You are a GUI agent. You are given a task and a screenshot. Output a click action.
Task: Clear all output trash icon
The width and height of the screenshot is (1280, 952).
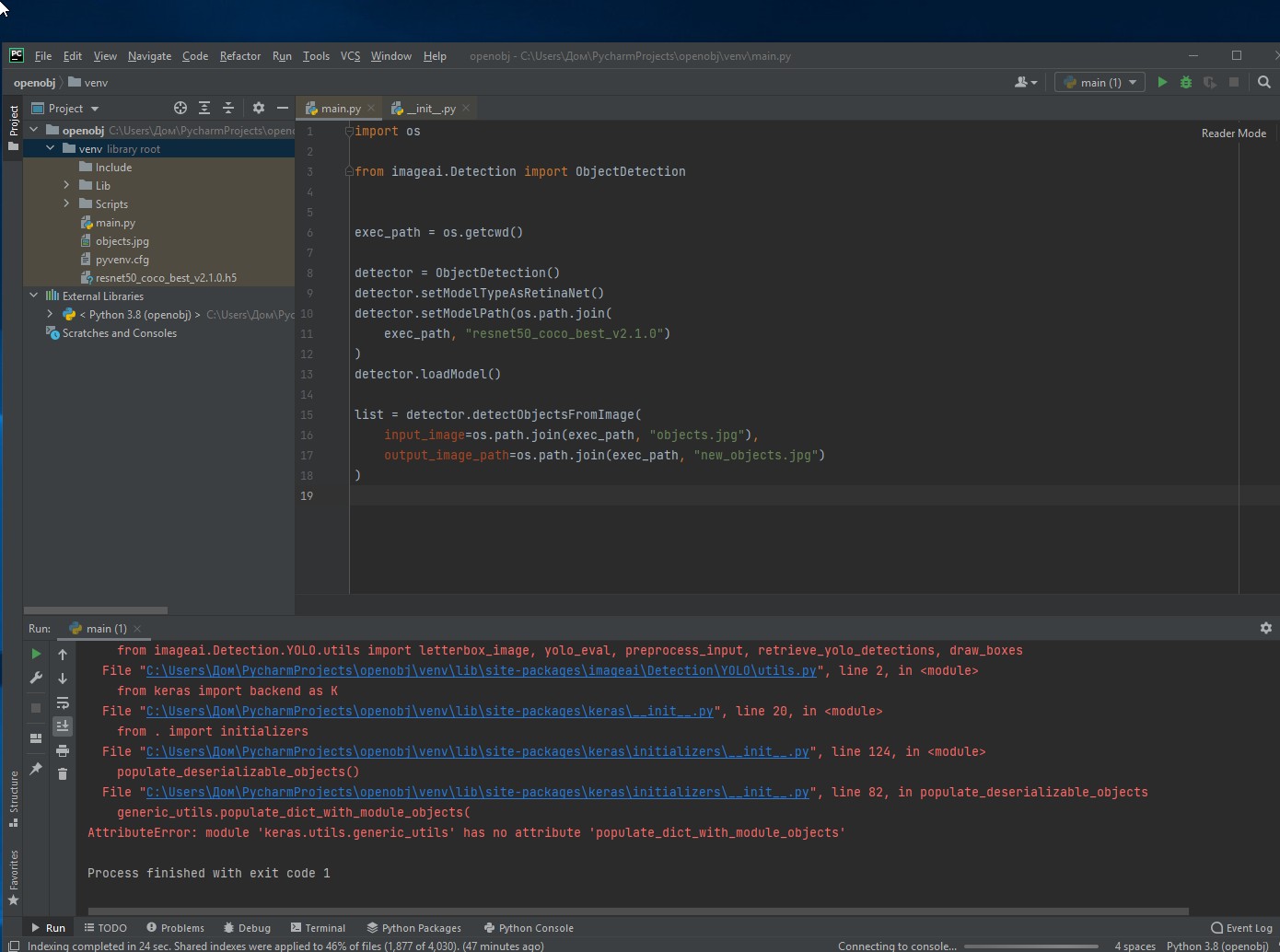63,774
